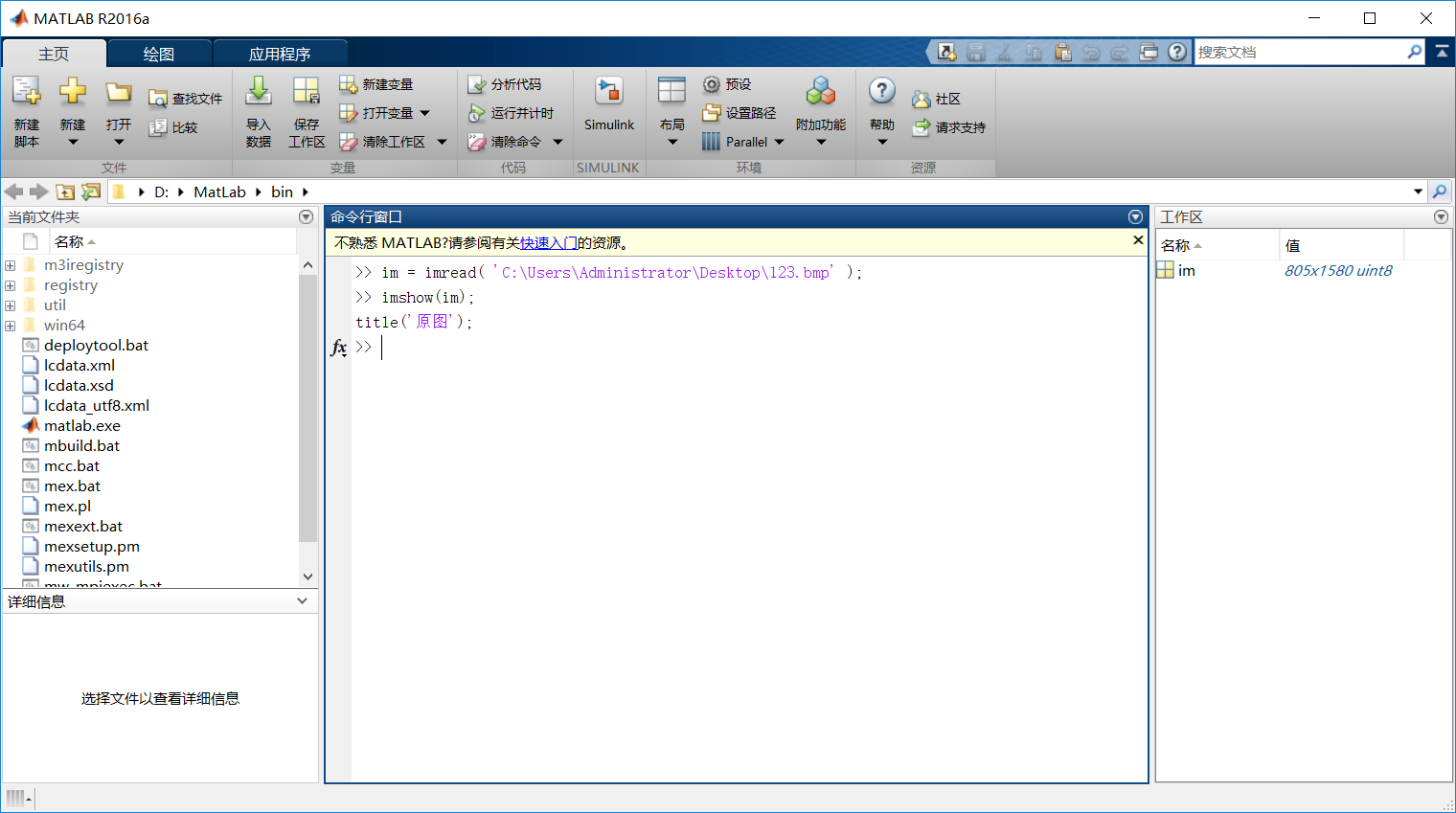Expand the registry folder node
Screen dimensions: 1456x813
click(11, 285)
